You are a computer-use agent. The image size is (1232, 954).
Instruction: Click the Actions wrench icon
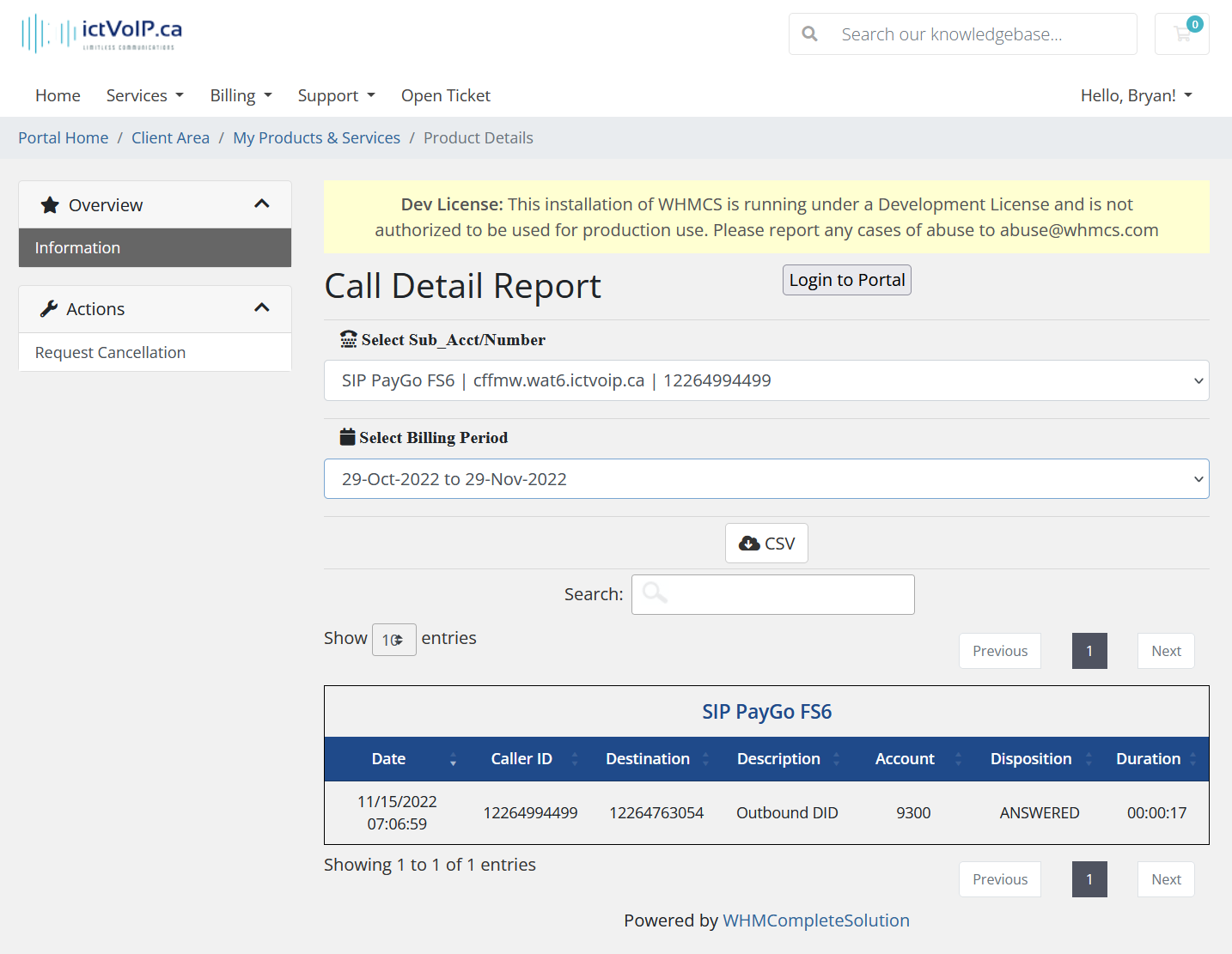coord(49,309)
